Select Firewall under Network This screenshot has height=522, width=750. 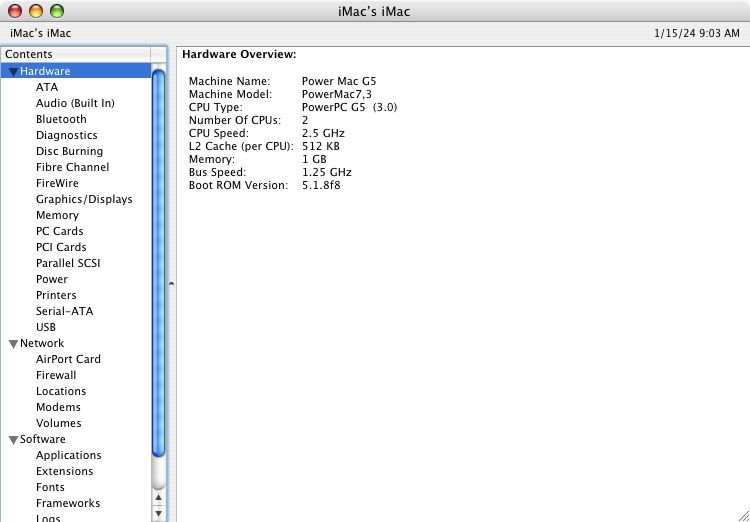pos(56,375)
